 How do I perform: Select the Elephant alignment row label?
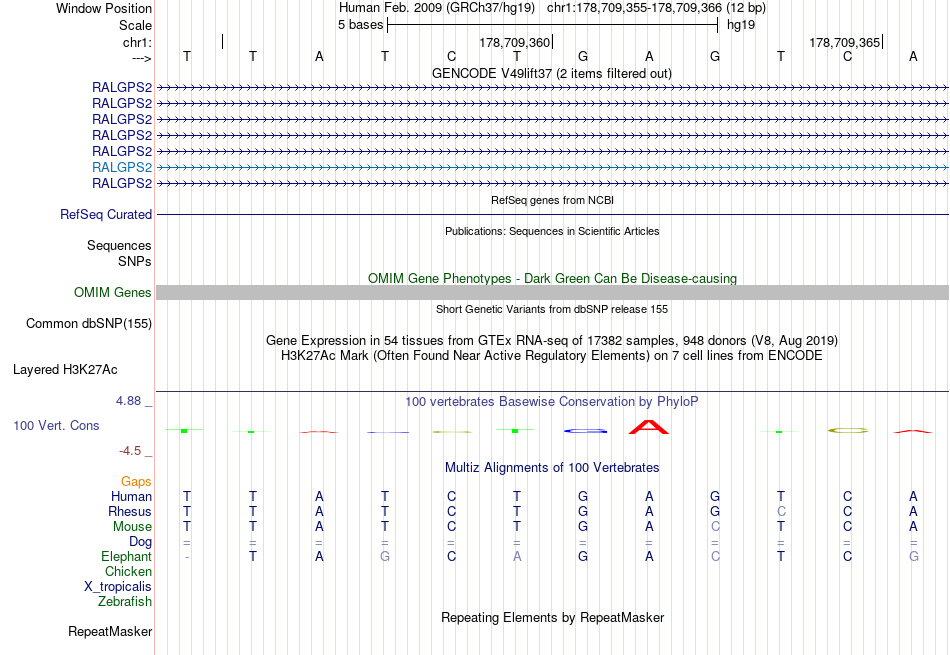pos(127,556)
